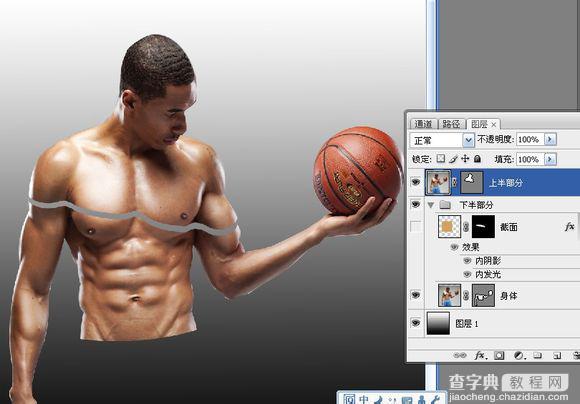Switch to the 路径 tab
This screenshot has width=580, height=404.
pyautogui.click(x=451, y=124)
